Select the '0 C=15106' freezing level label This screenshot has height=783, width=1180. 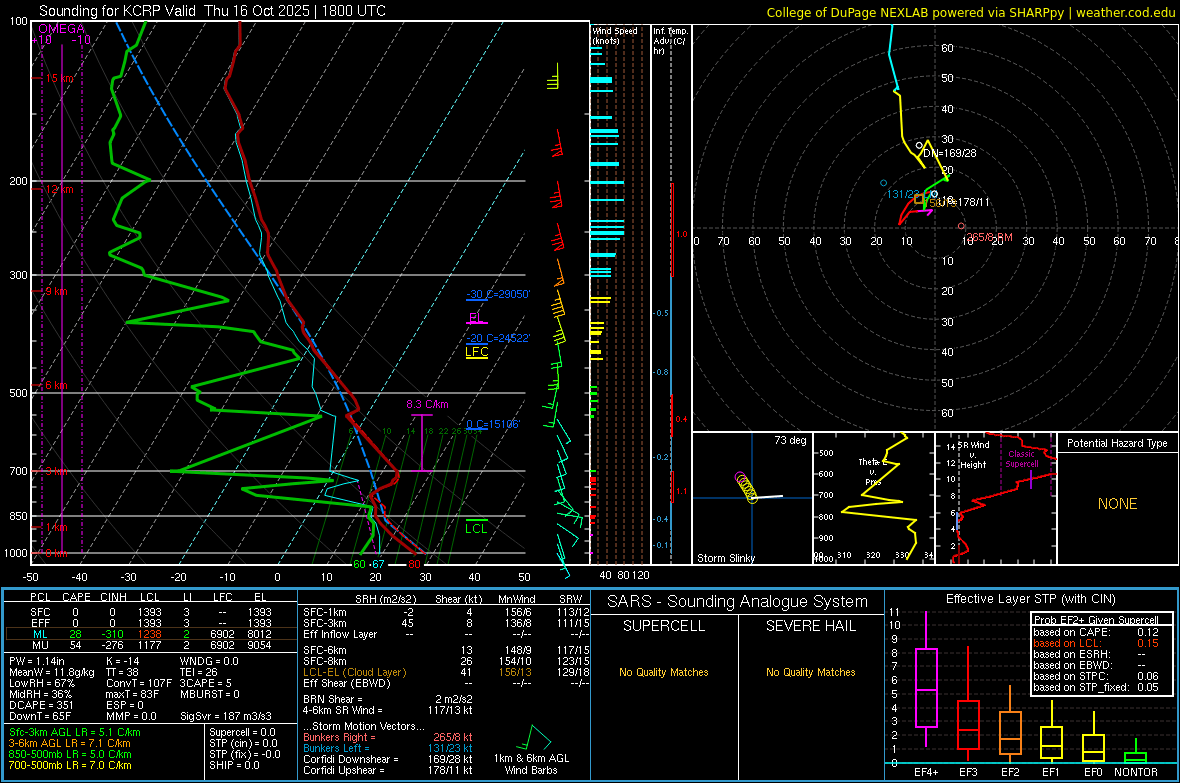(x=493, y=424)
